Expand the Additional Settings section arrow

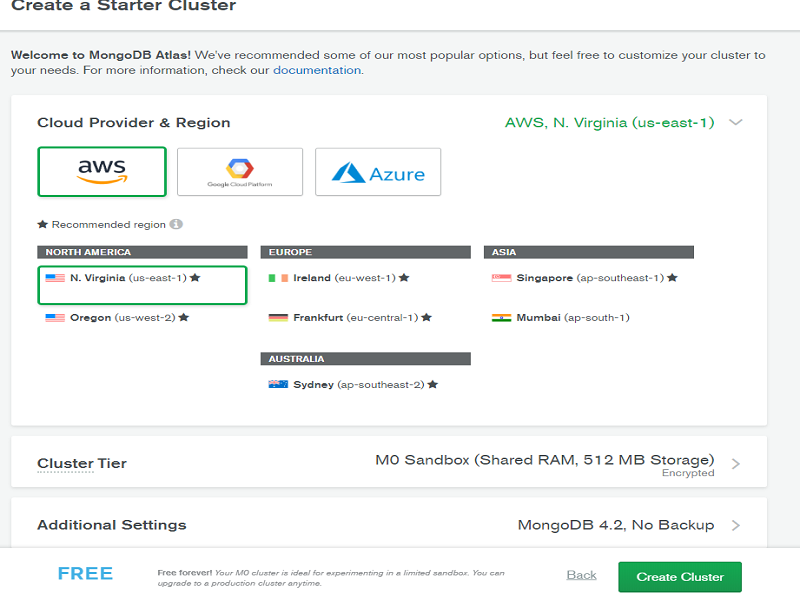point(735,526)
